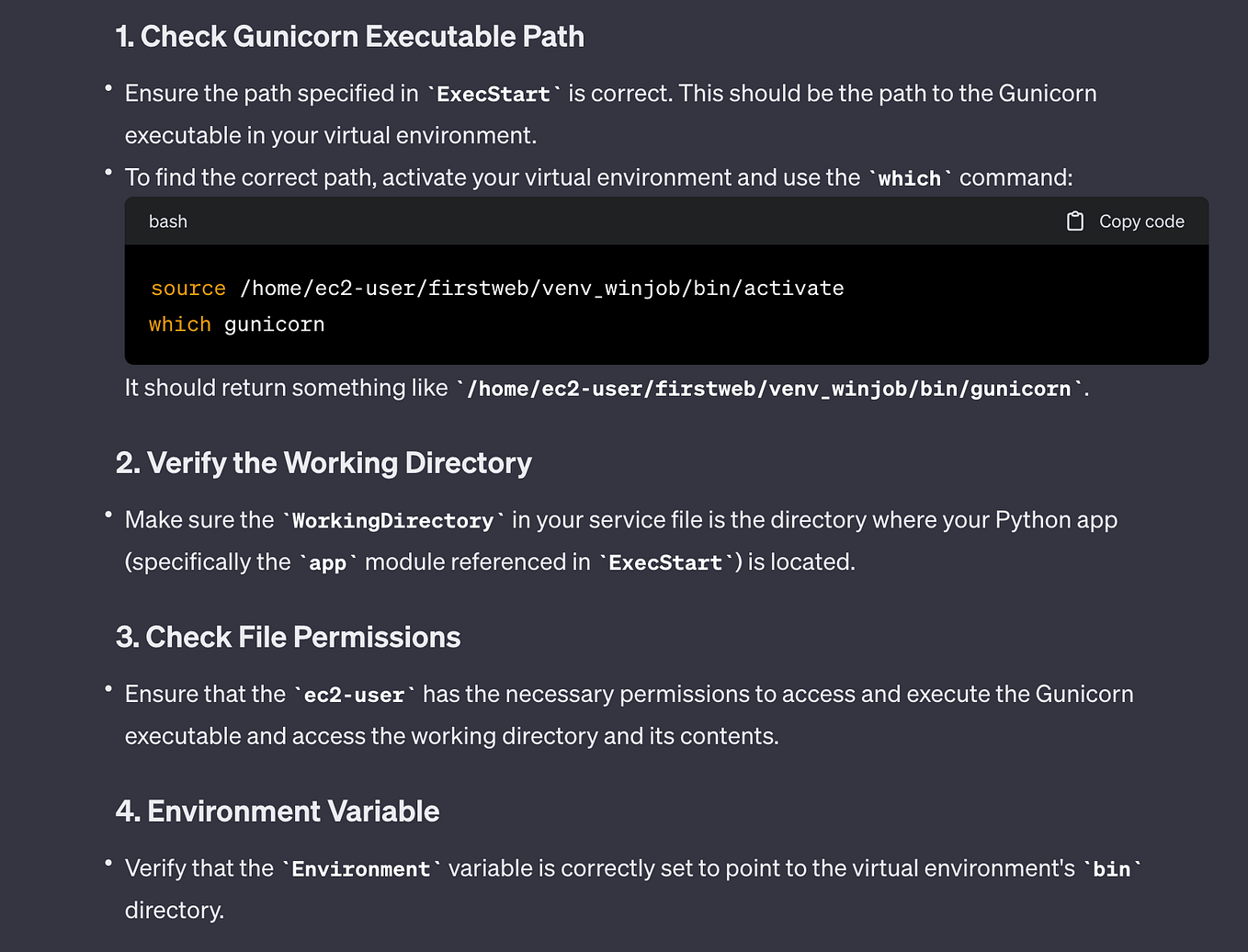The image size is (1248, 952).
Task: Select the app module code snippet
Action: (x=327, y=561)
